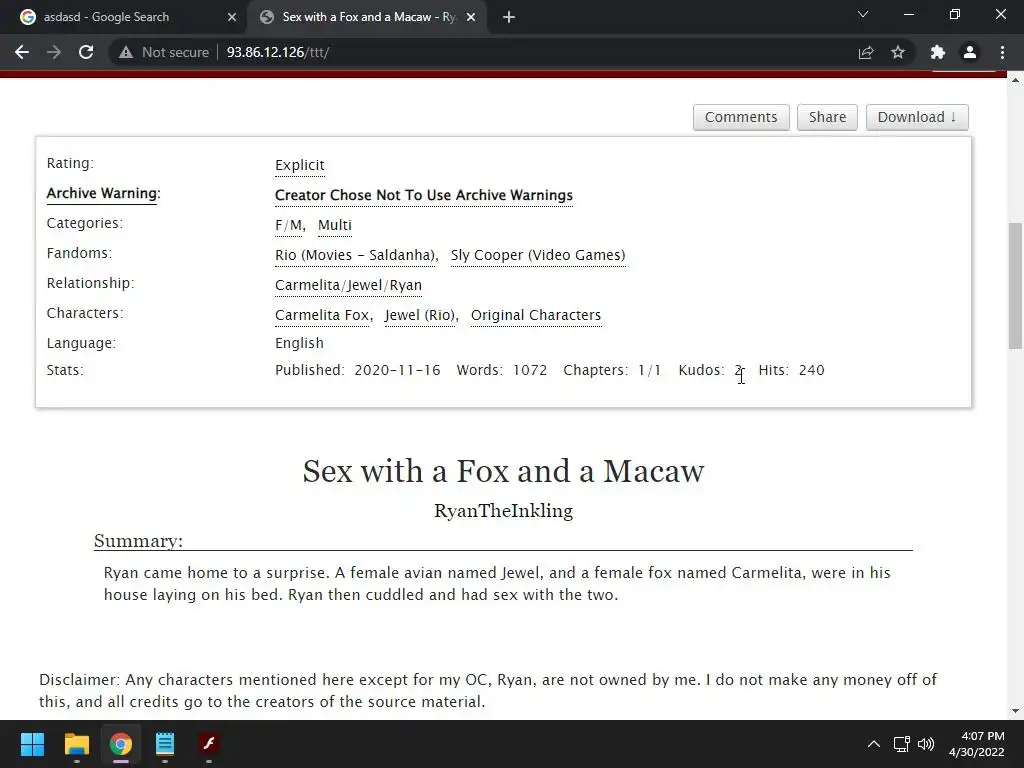Screen dimensions: 1024x768
Task: Click the browser forward arrow
Action: coord(54,52)
